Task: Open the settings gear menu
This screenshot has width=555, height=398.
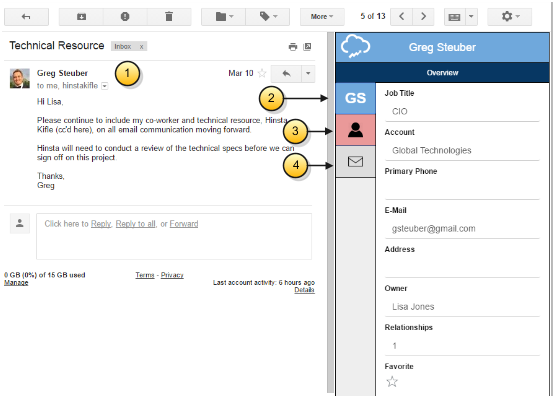Action: [x=510, y=17]
